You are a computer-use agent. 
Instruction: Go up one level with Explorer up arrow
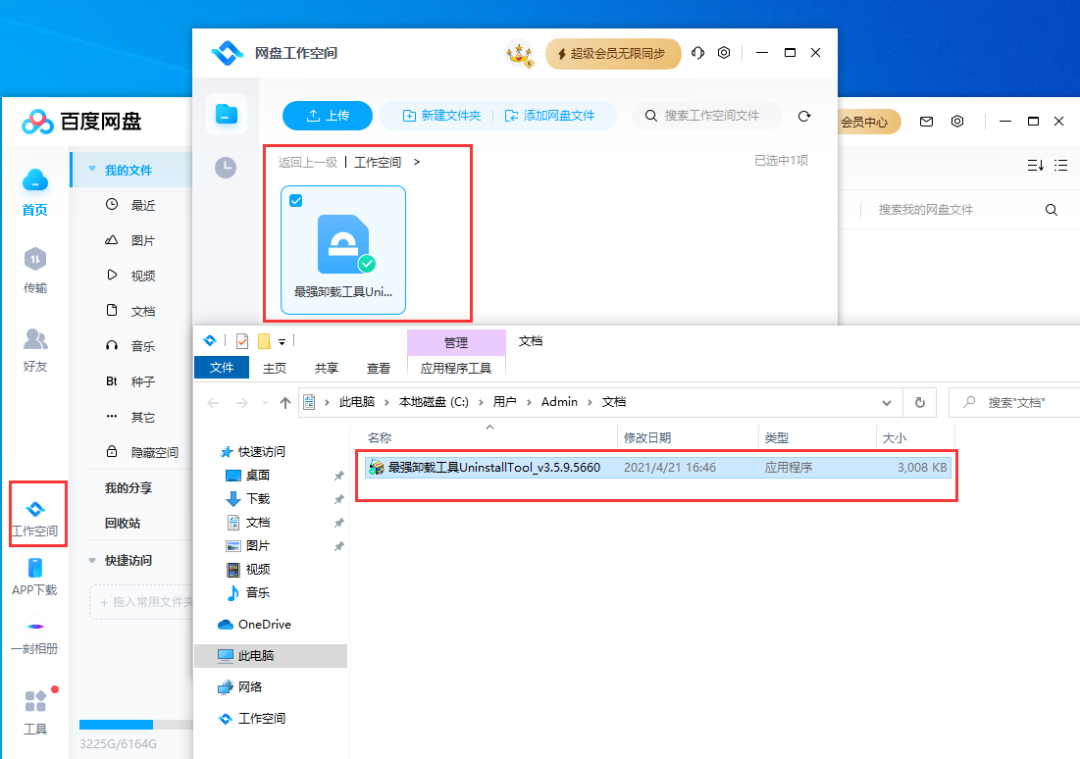click(x=285, y=403)
